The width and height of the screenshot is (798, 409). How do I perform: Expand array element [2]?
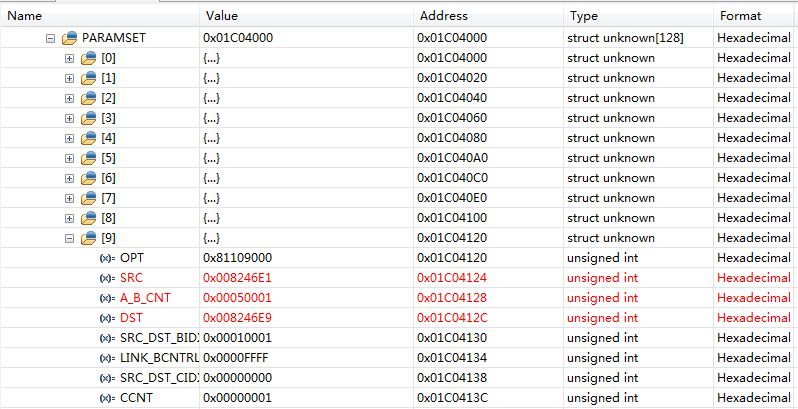click(x=69, y=98)
